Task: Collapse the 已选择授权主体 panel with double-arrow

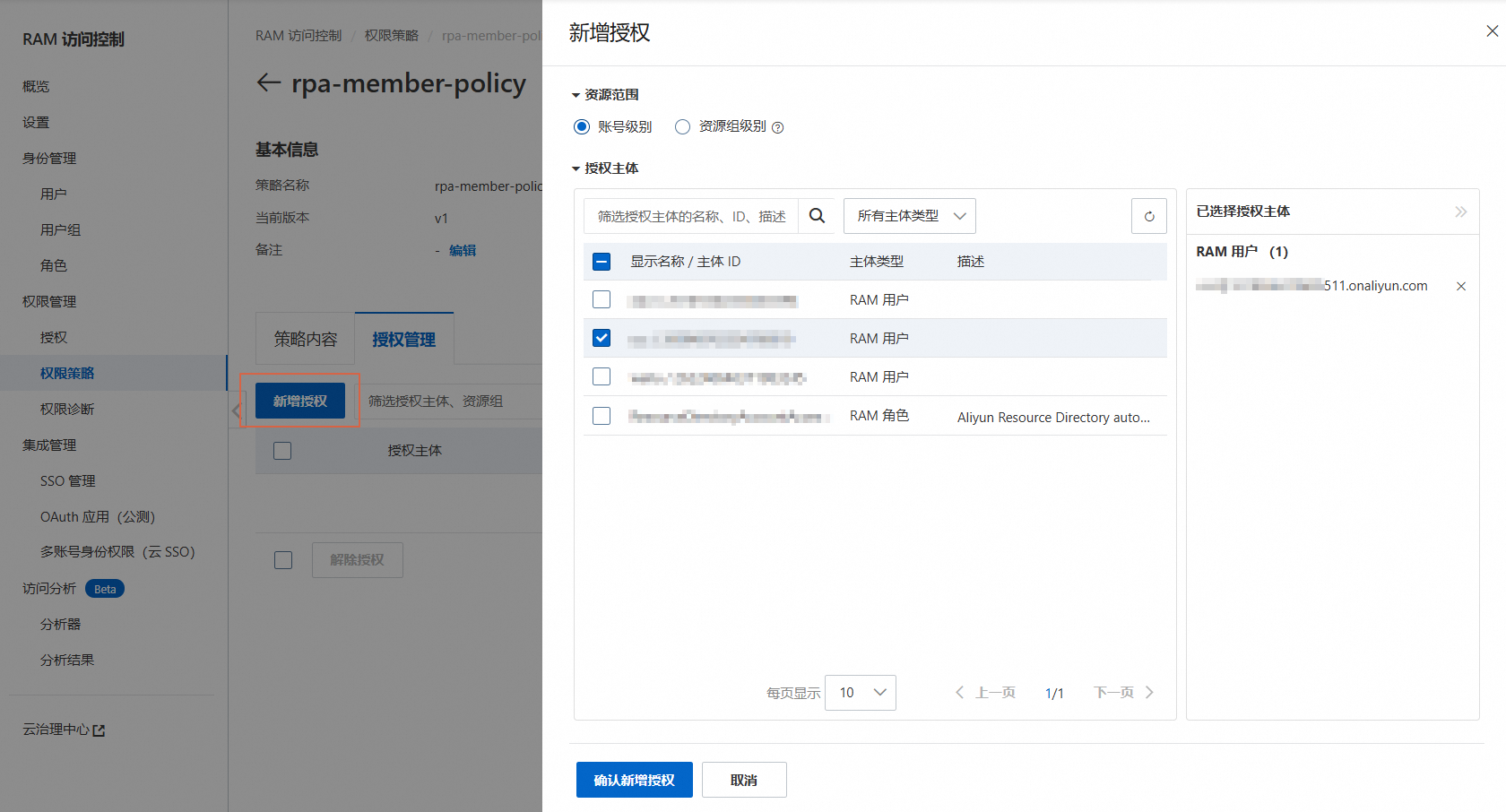Action: pos(1461,212)
